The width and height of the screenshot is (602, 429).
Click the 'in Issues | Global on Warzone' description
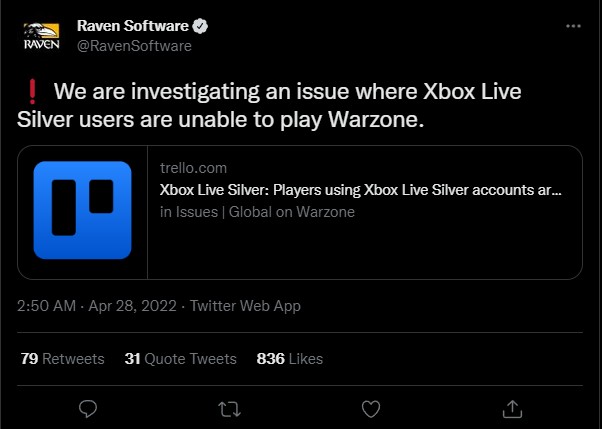pyautogui.click(x=257, y=212)
